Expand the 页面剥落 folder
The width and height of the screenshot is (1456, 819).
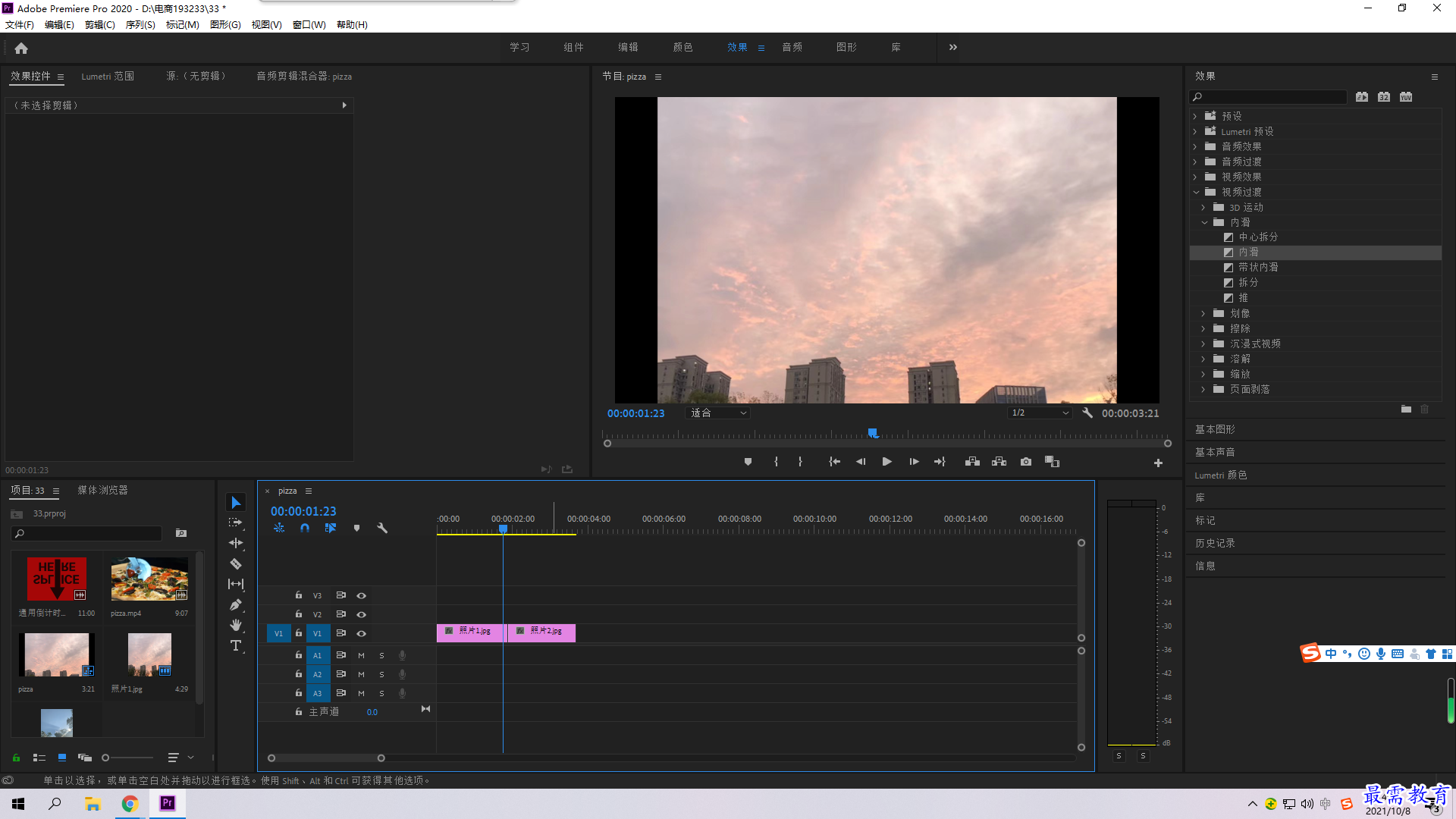tap(1203, 389)
